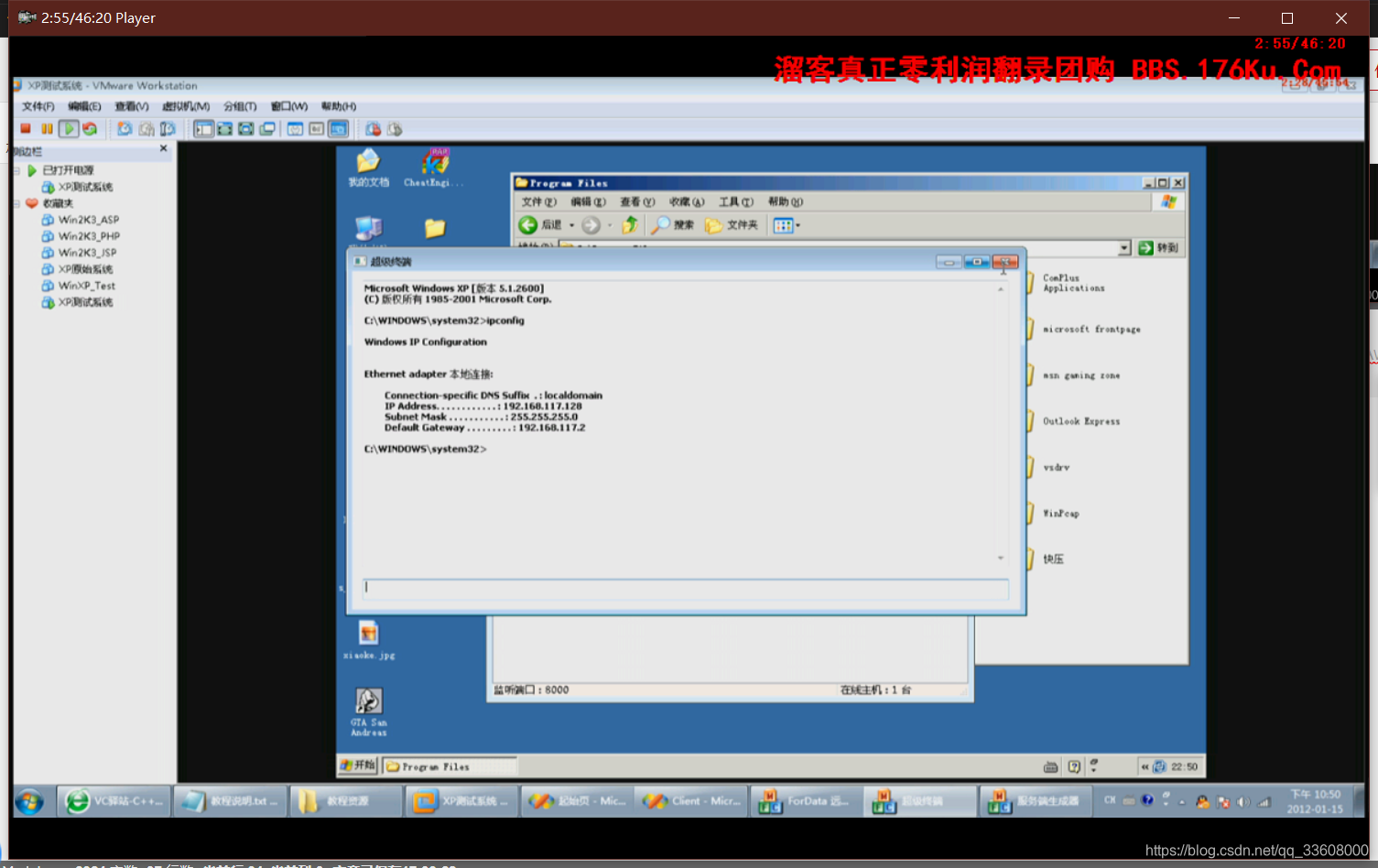Switch to the 教程说明.txt taskbar item
Image resolution: width=1378 pixels, height=868 pixels.
coord(231,801)
